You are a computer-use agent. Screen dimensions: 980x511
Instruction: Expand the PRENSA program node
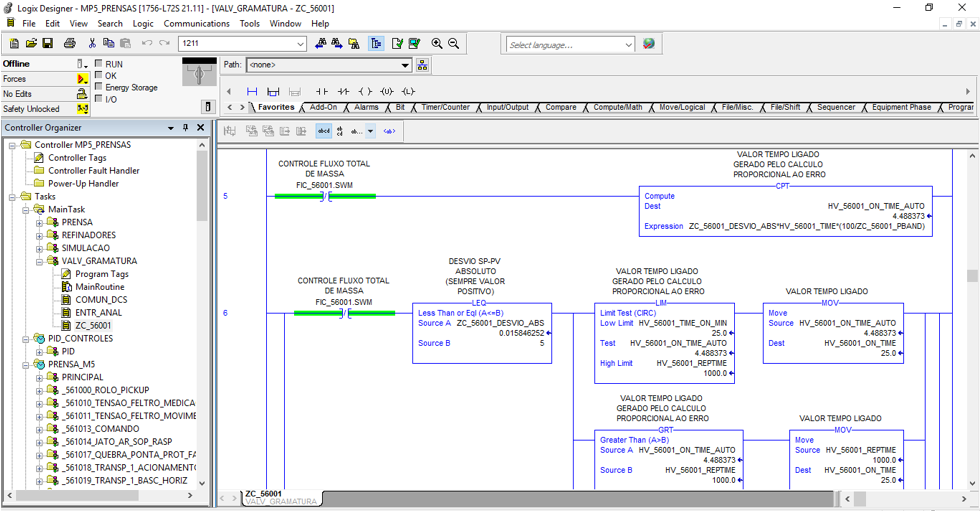[x=39, y=222]
